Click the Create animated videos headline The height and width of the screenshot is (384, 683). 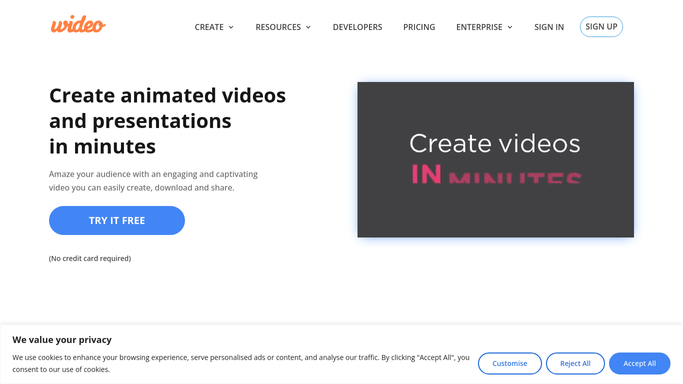167,121
